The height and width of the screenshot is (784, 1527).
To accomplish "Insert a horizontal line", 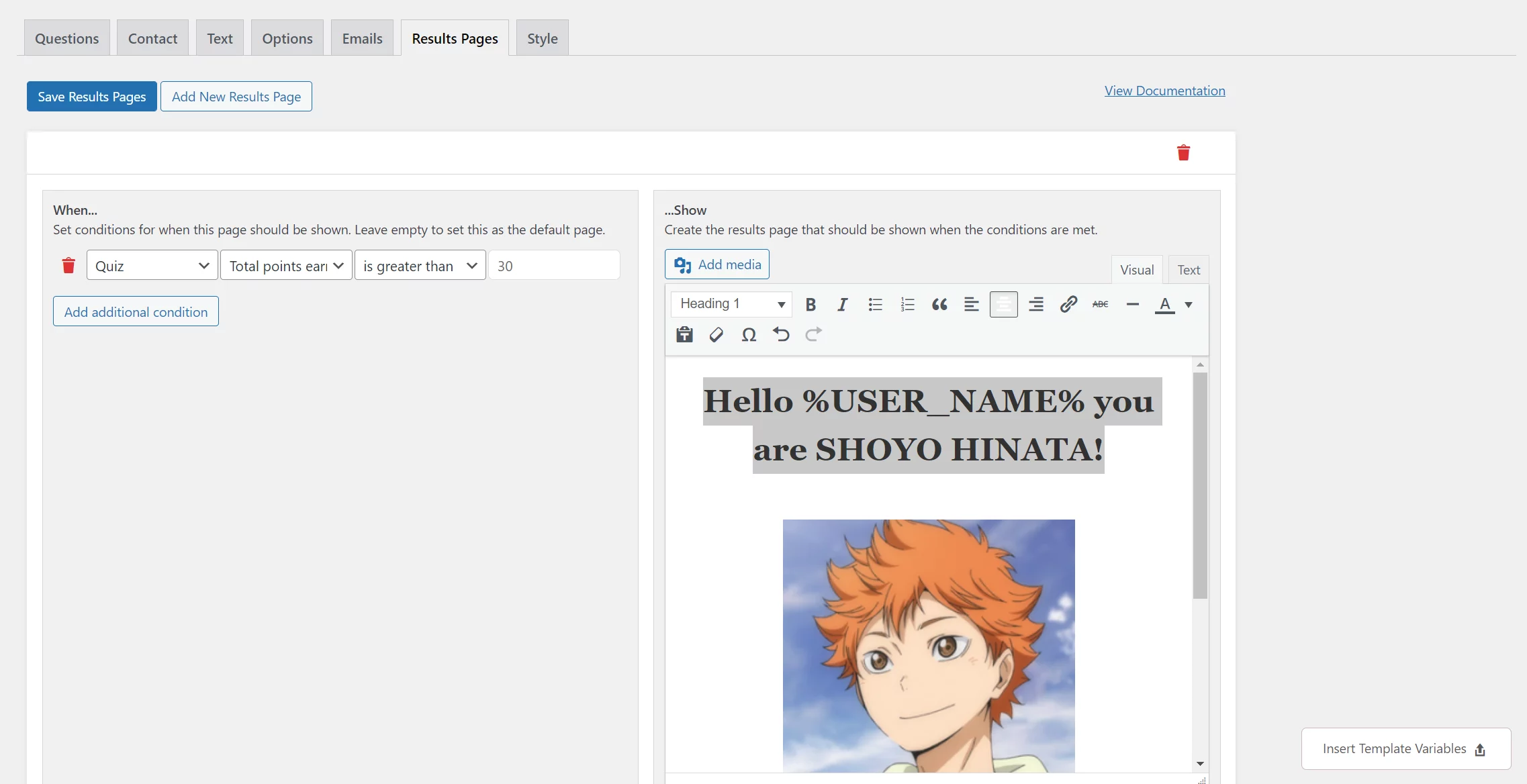I will coord(1133,304).
